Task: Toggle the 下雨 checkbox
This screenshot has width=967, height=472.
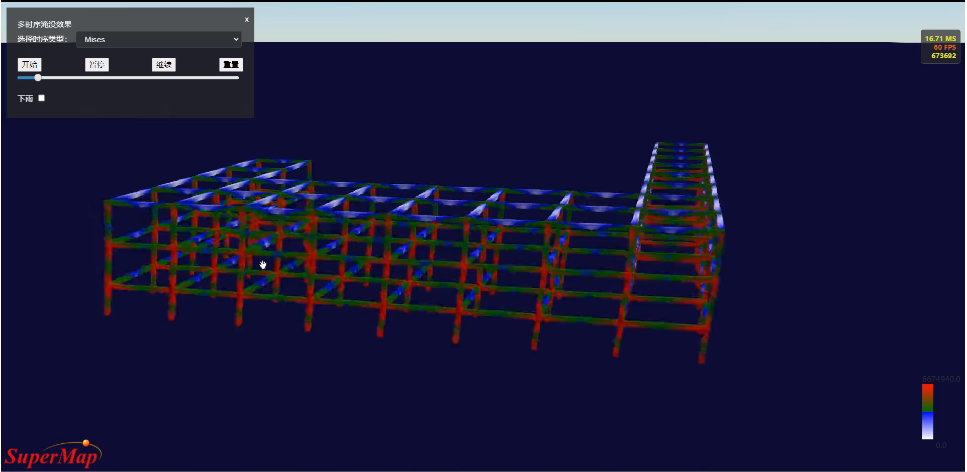Action: (42, 98)
